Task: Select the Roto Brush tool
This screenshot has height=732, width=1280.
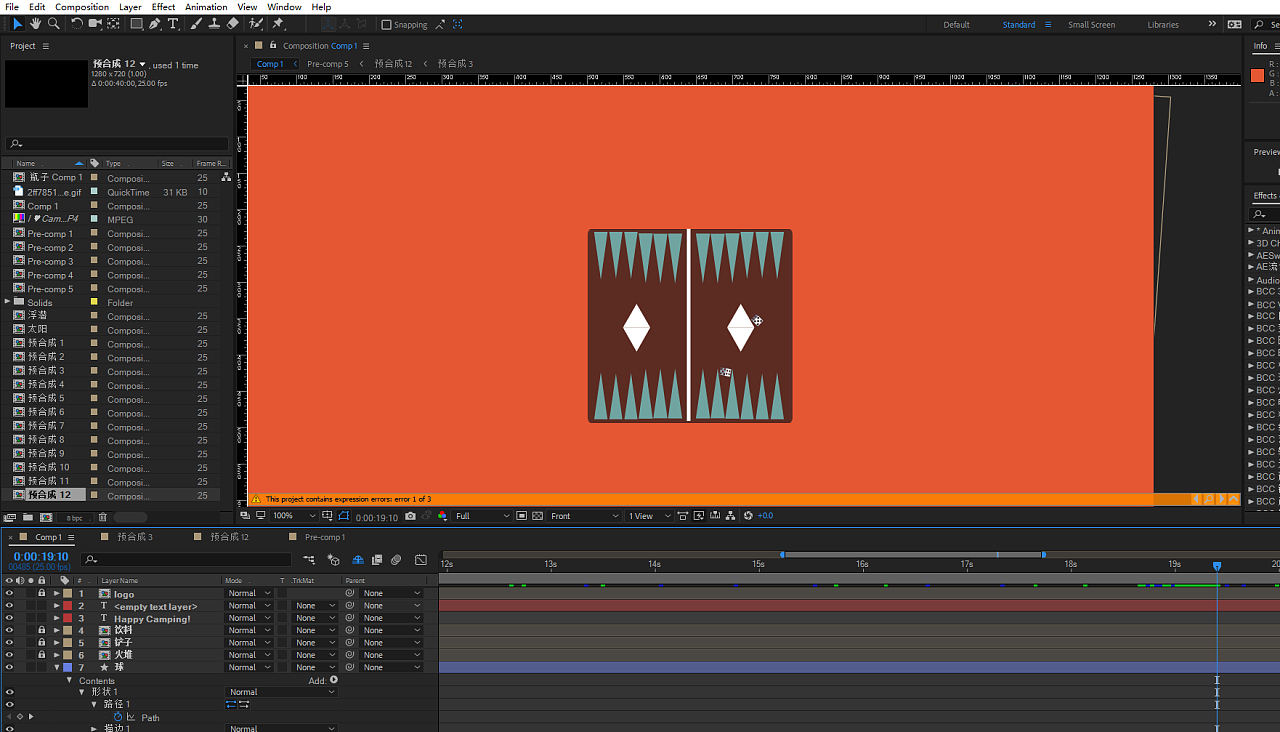Action: [x=256, y=24]
